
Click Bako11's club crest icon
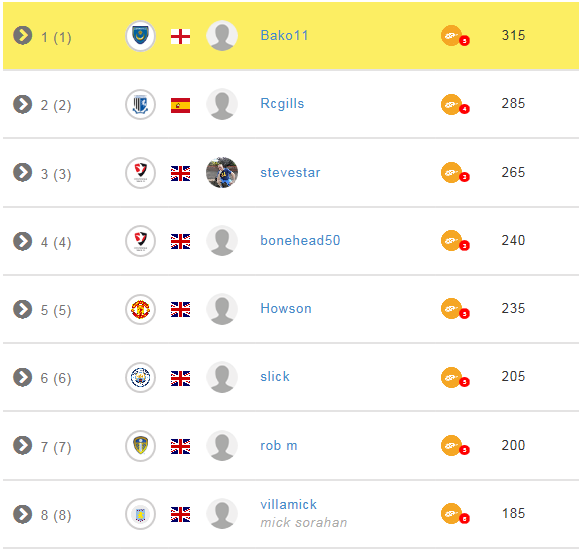140,36
